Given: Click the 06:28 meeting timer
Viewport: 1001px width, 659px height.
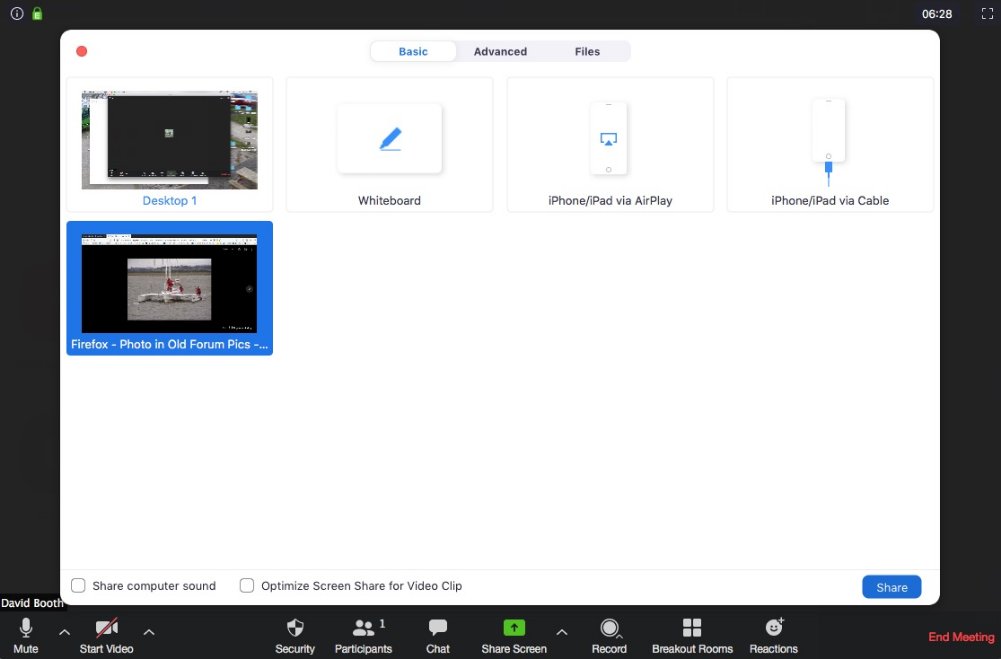Looking at the screenshot, I should pyautogui.click(x=937, y=14).
